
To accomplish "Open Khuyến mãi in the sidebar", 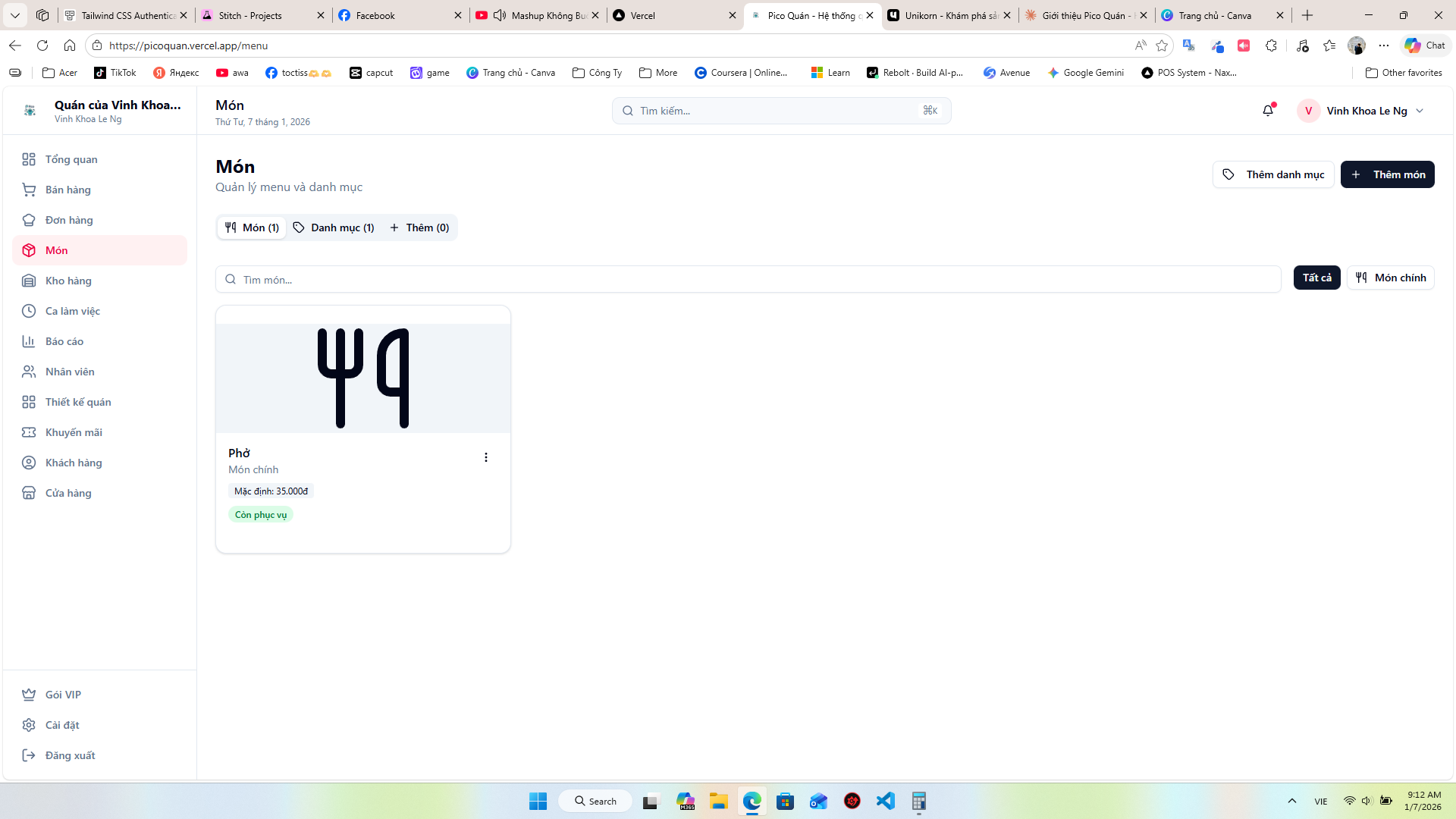I will (x=74, y=432).
